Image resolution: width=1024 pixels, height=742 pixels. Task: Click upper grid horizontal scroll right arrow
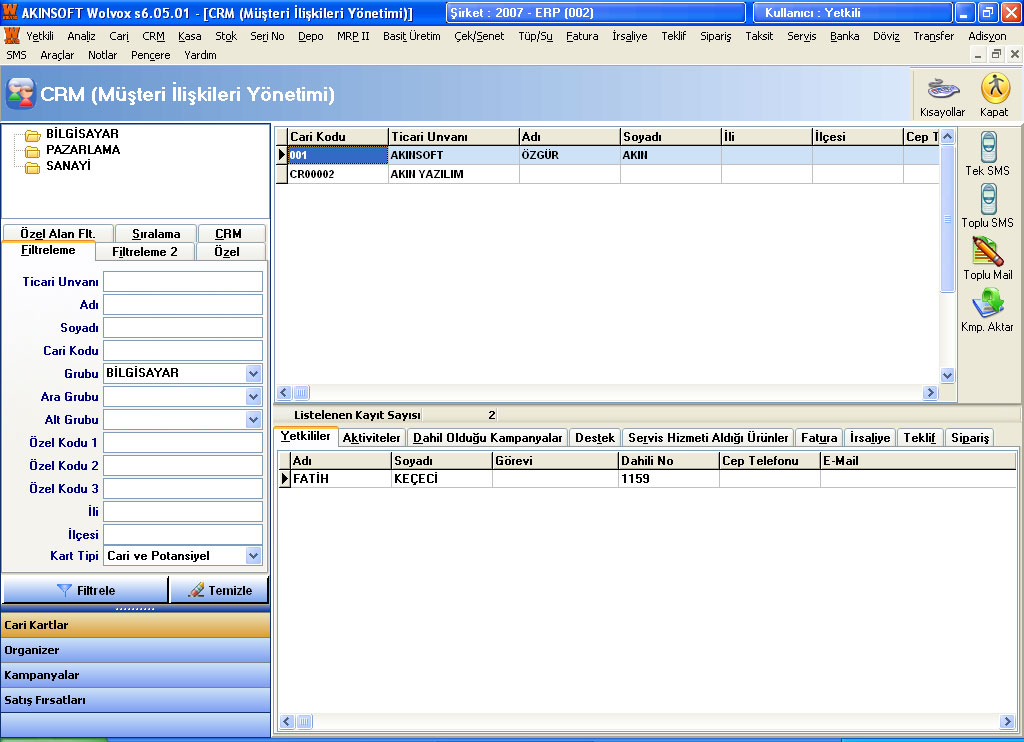931,393
